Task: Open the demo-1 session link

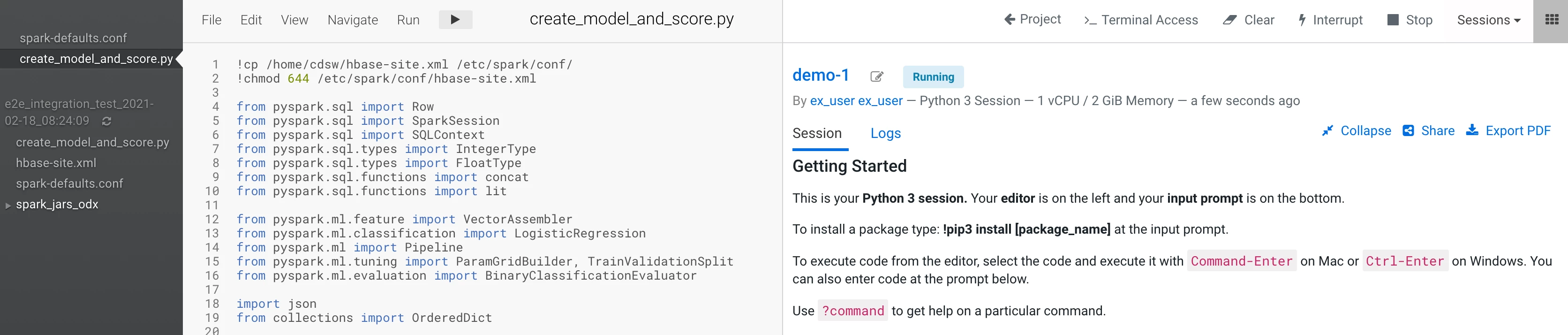Action: pos(821,76)
